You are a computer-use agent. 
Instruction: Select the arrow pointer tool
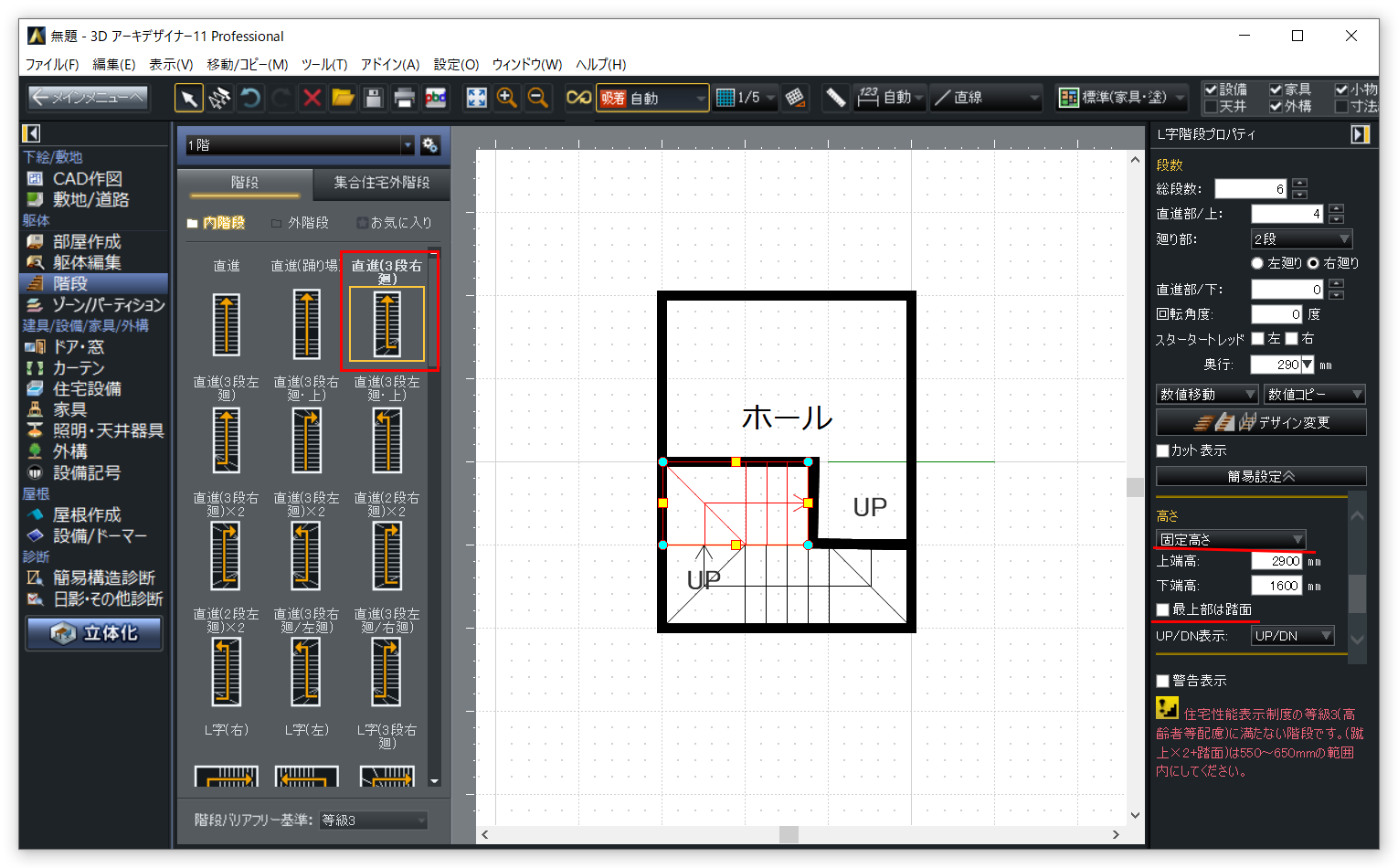tap(189, 98)
